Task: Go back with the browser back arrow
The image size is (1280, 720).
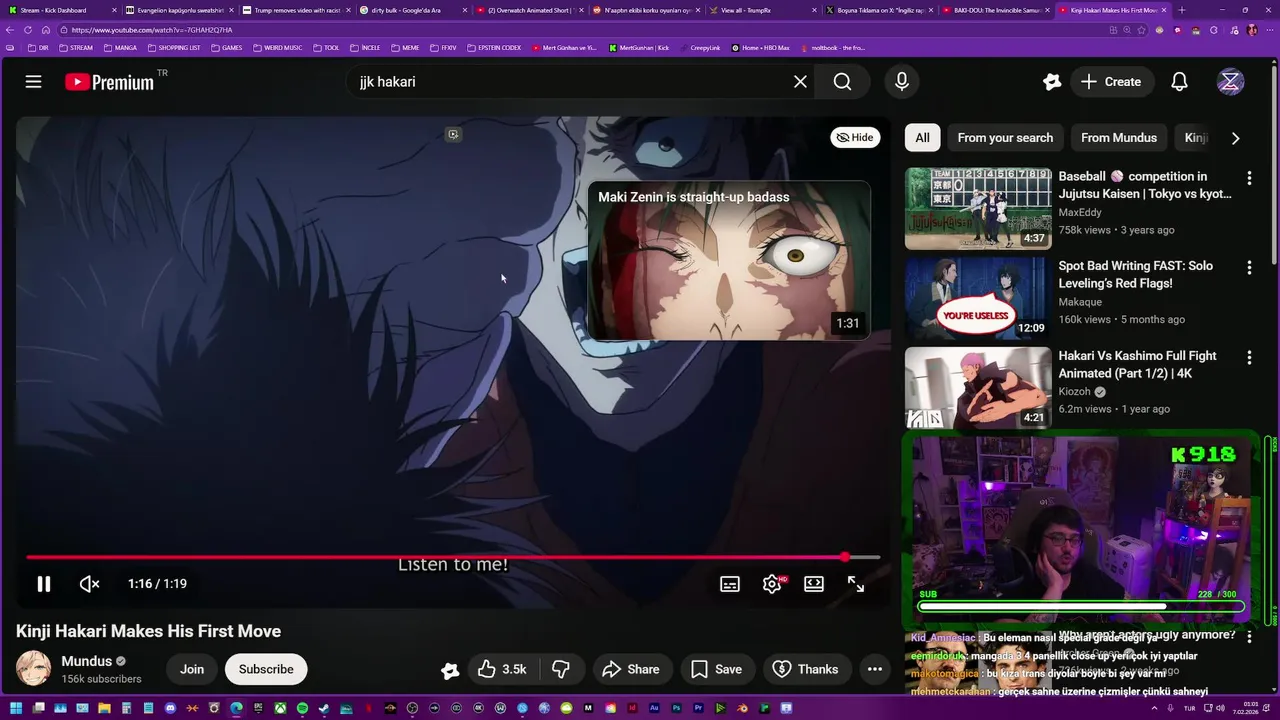Action: coord(11,30)
